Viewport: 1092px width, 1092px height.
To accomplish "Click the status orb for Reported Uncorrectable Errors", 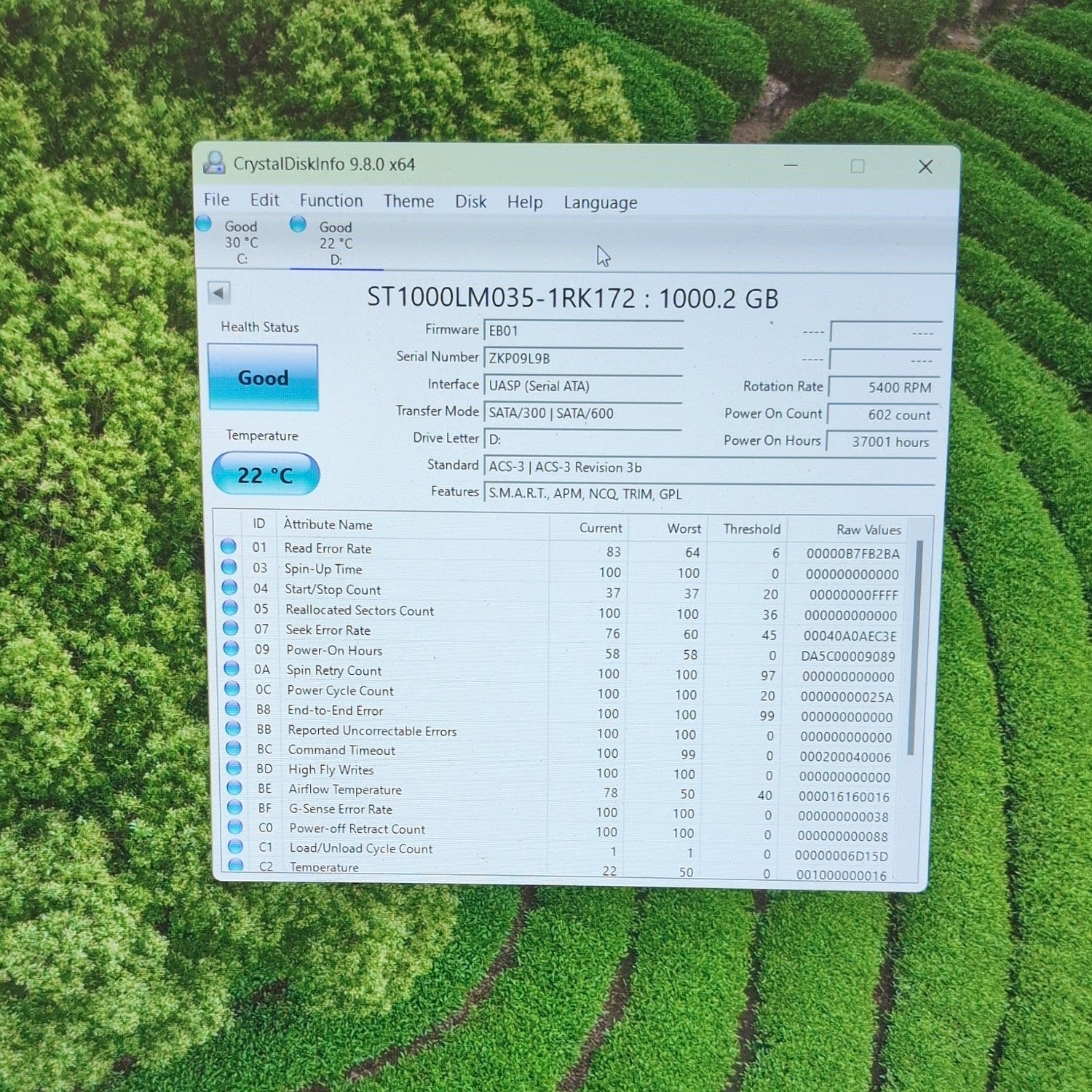I will point(233,728).
